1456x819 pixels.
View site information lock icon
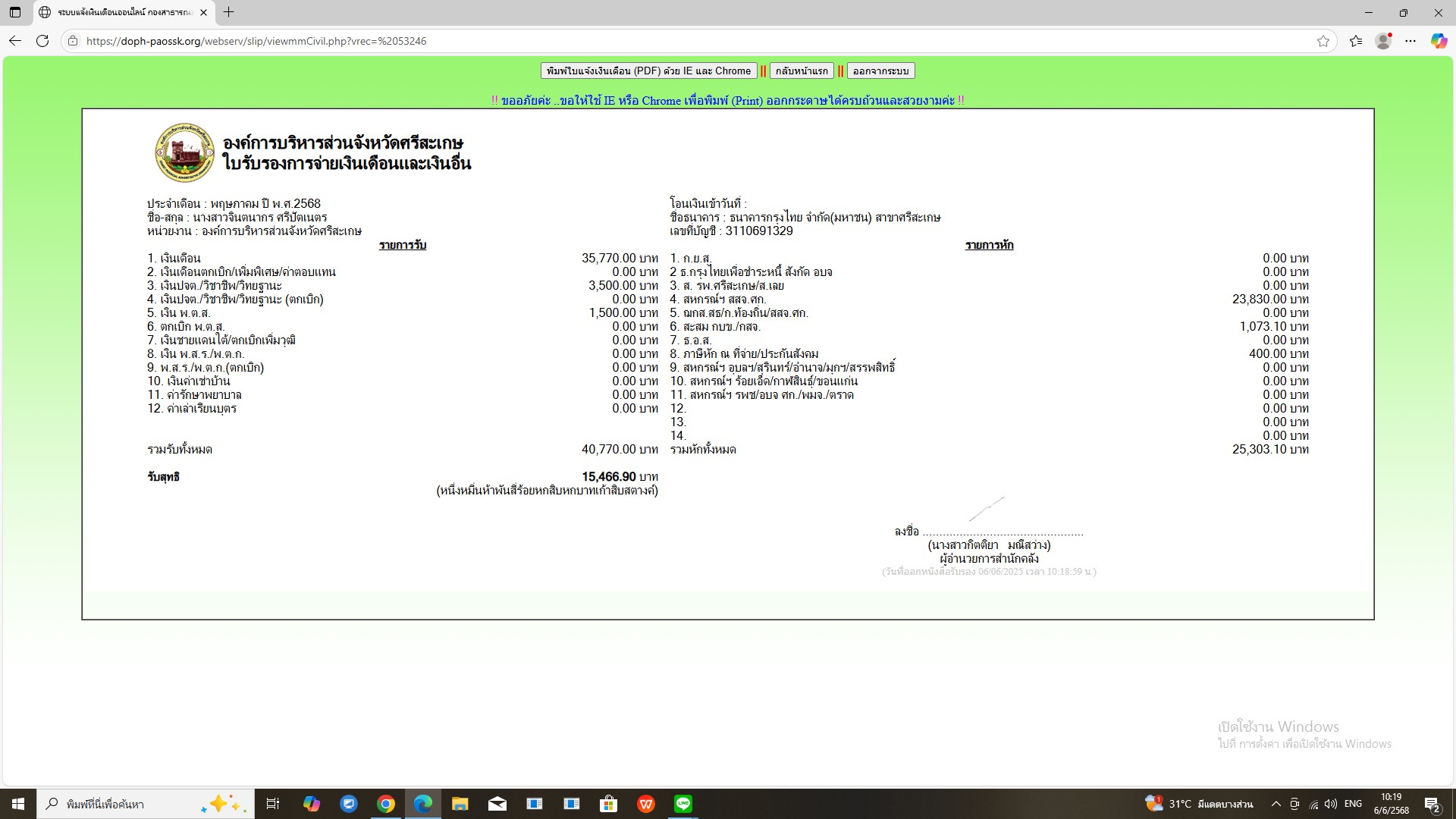pos(73,41)
